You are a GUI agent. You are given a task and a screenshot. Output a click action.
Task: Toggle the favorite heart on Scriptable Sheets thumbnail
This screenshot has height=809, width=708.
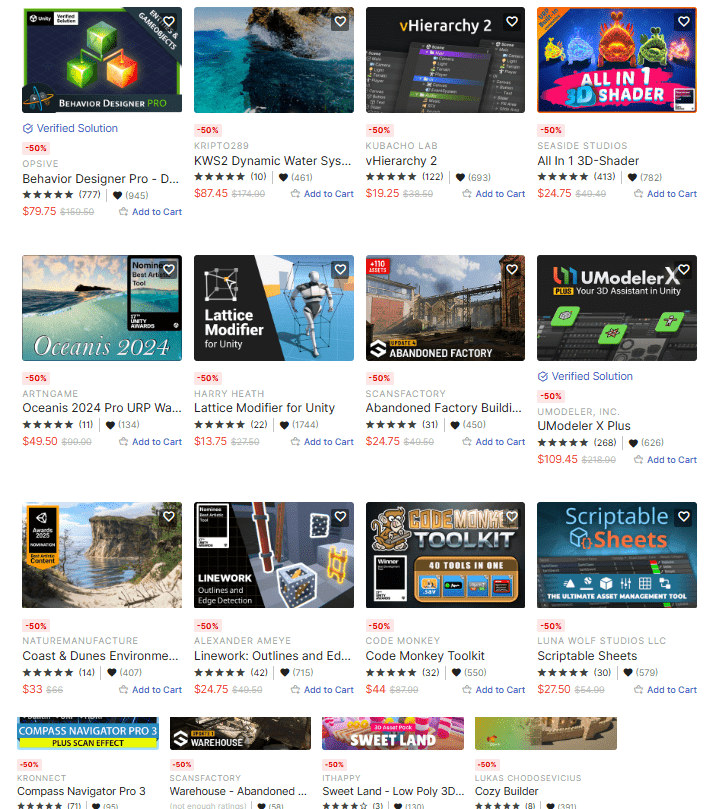(684, 516)
